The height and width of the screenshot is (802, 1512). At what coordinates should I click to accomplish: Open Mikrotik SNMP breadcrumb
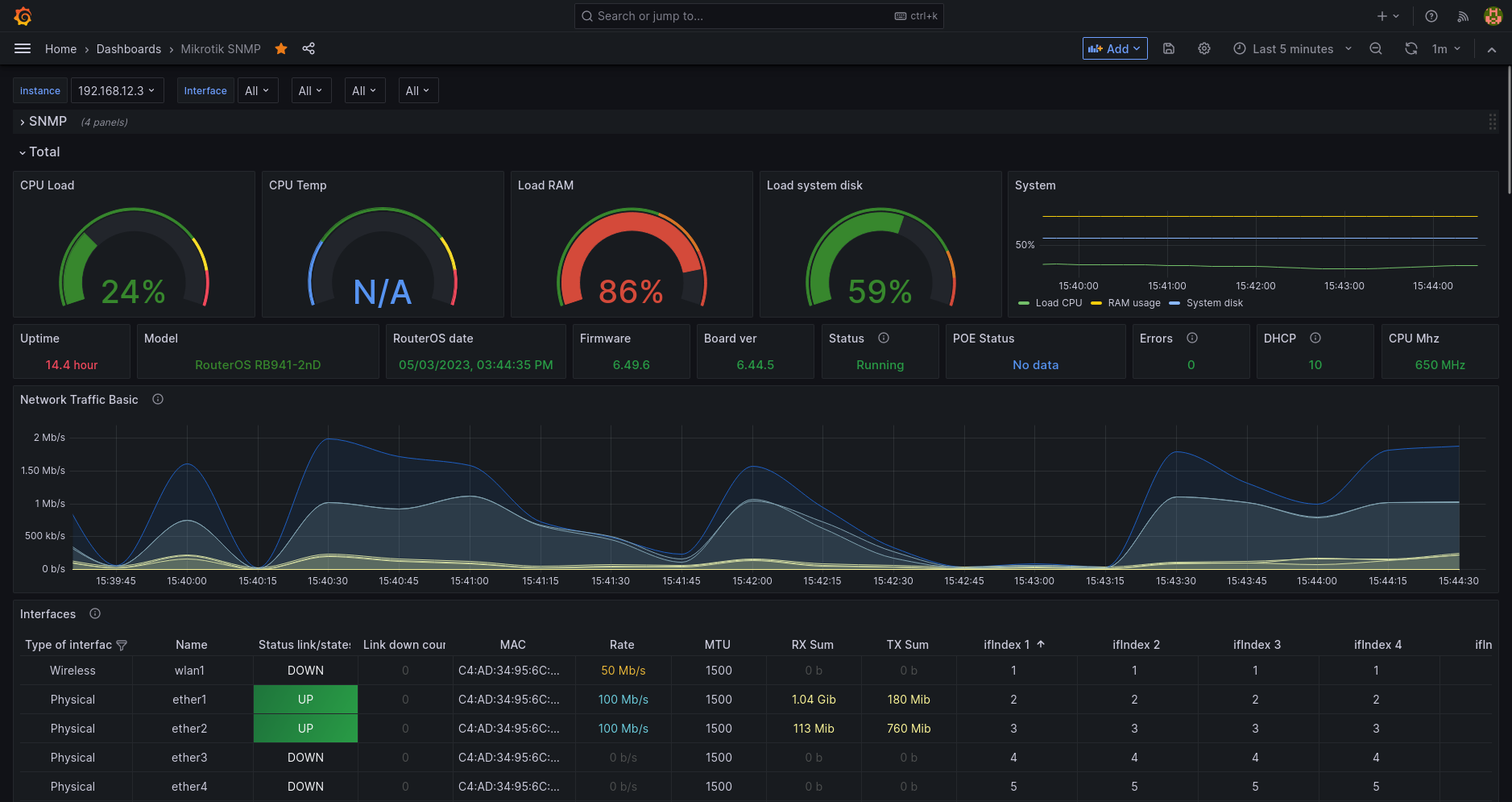tap(221, 48)
